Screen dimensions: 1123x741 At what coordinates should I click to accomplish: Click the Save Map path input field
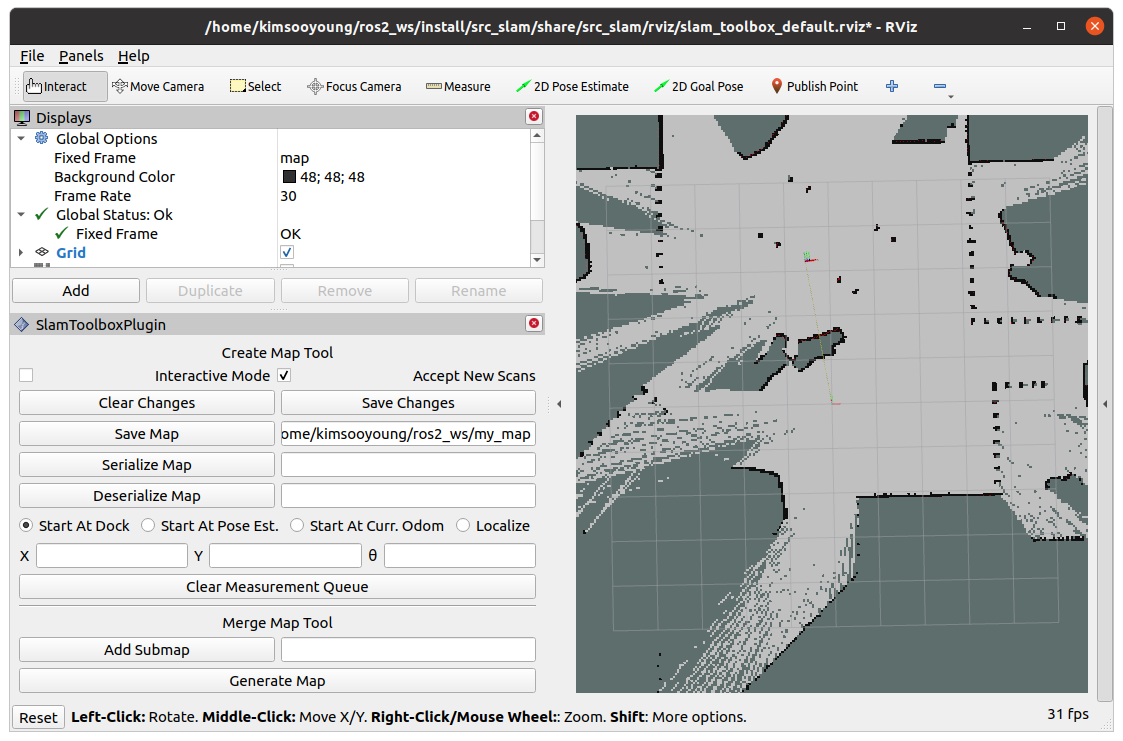pyautogui.click(x=408, y=434)
